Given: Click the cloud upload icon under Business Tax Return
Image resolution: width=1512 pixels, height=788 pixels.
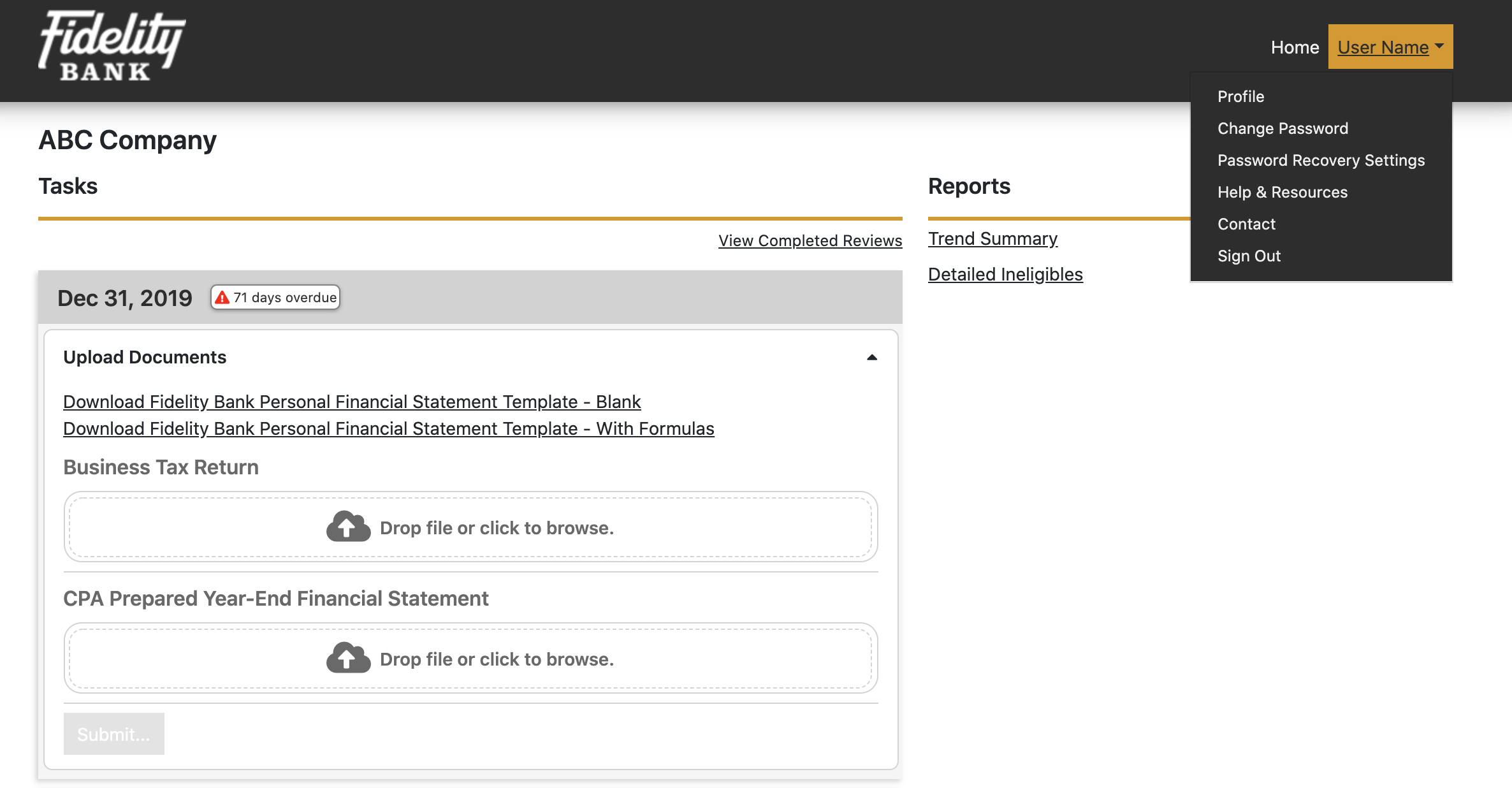Looking at the screenshot, I should [x=348, y=527].
